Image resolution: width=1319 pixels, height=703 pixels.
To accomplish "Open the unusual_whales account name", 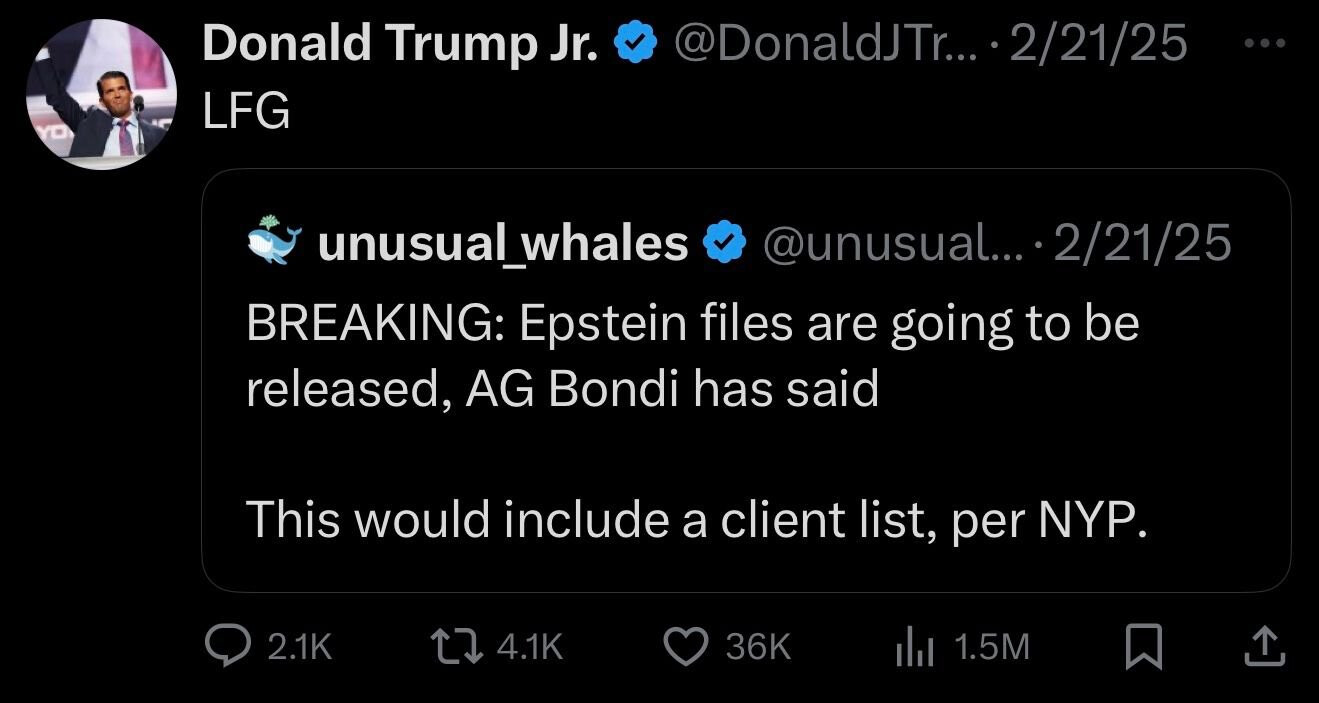I will [x=503, y=243].
